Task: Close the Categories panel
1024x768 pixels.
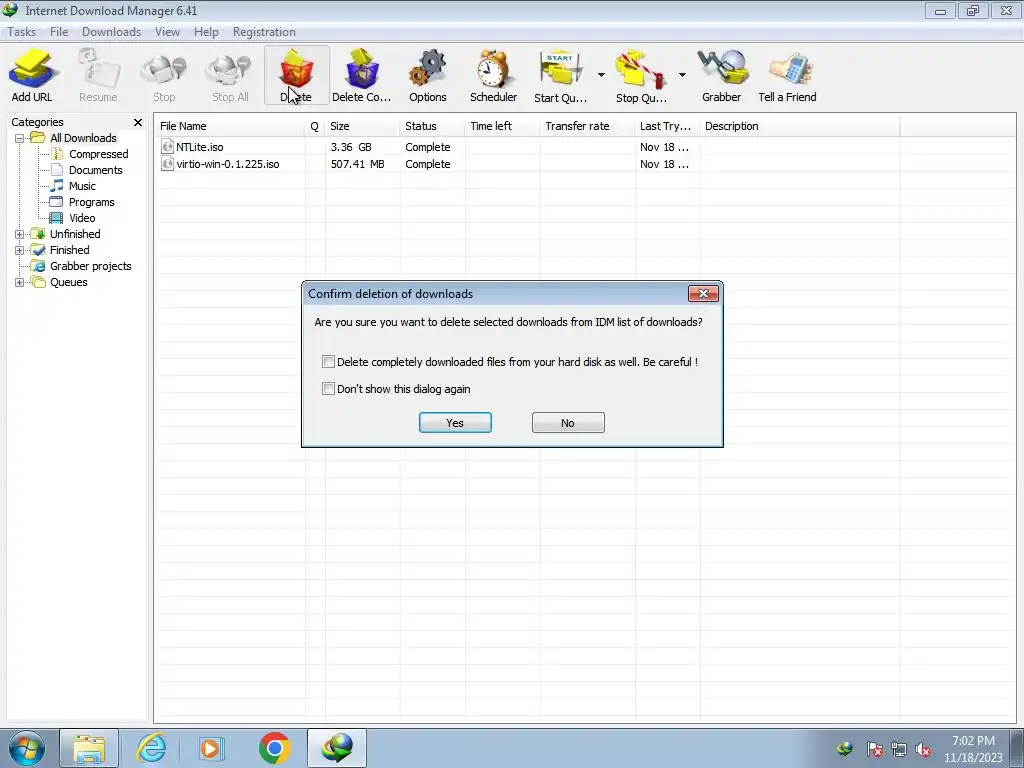Action: coord(138,122)
